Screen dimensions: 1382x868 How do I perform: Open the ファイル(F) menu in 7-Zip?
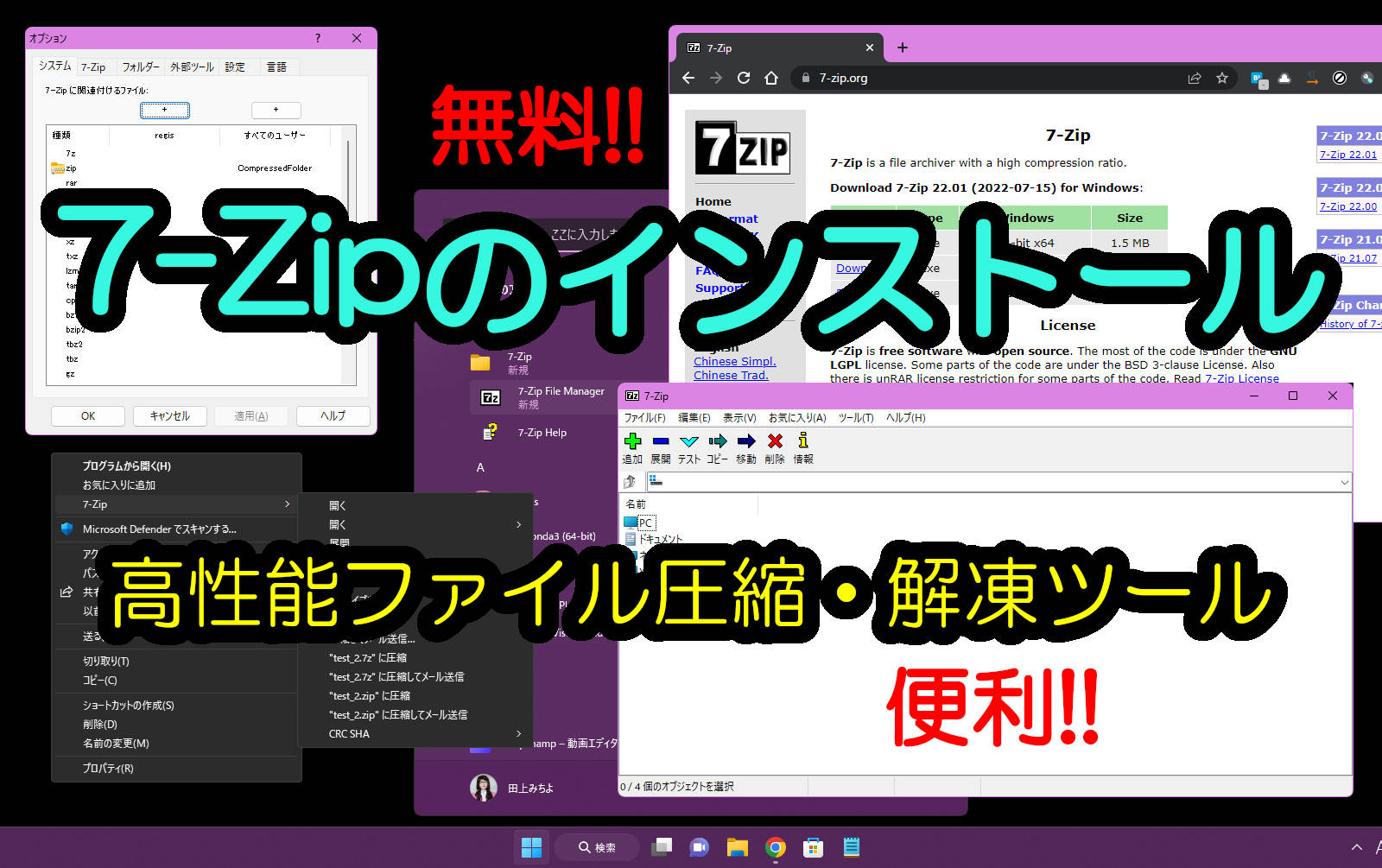click(x=644, y=418)
